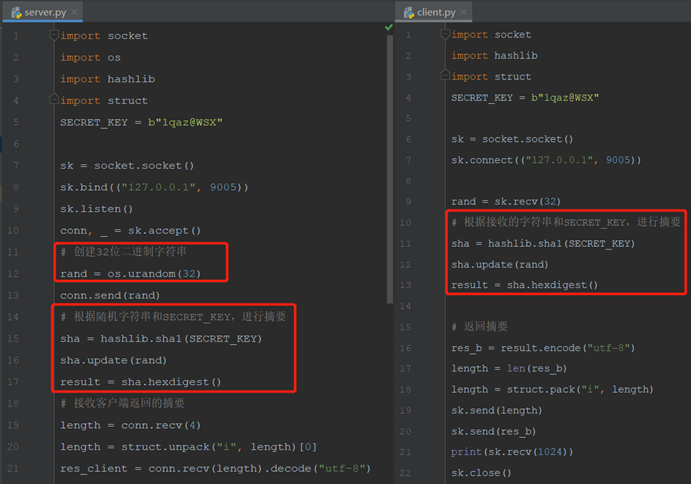The image size is (691, 484).
Task: Click the Python file icon on server.py tab
Action: click(17, 13)
